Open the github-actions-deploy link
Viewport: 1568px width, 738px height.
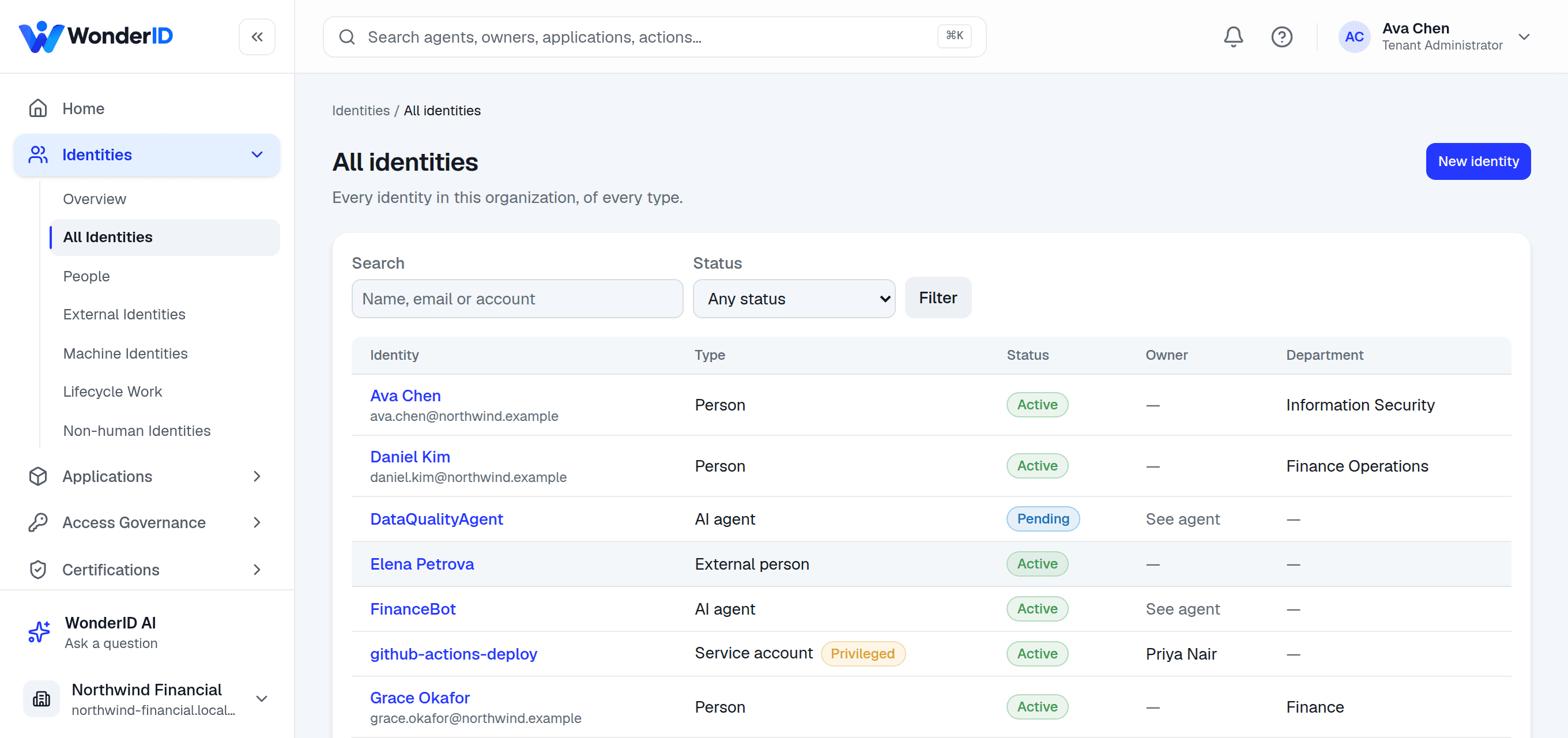click(x=454, y=654)
